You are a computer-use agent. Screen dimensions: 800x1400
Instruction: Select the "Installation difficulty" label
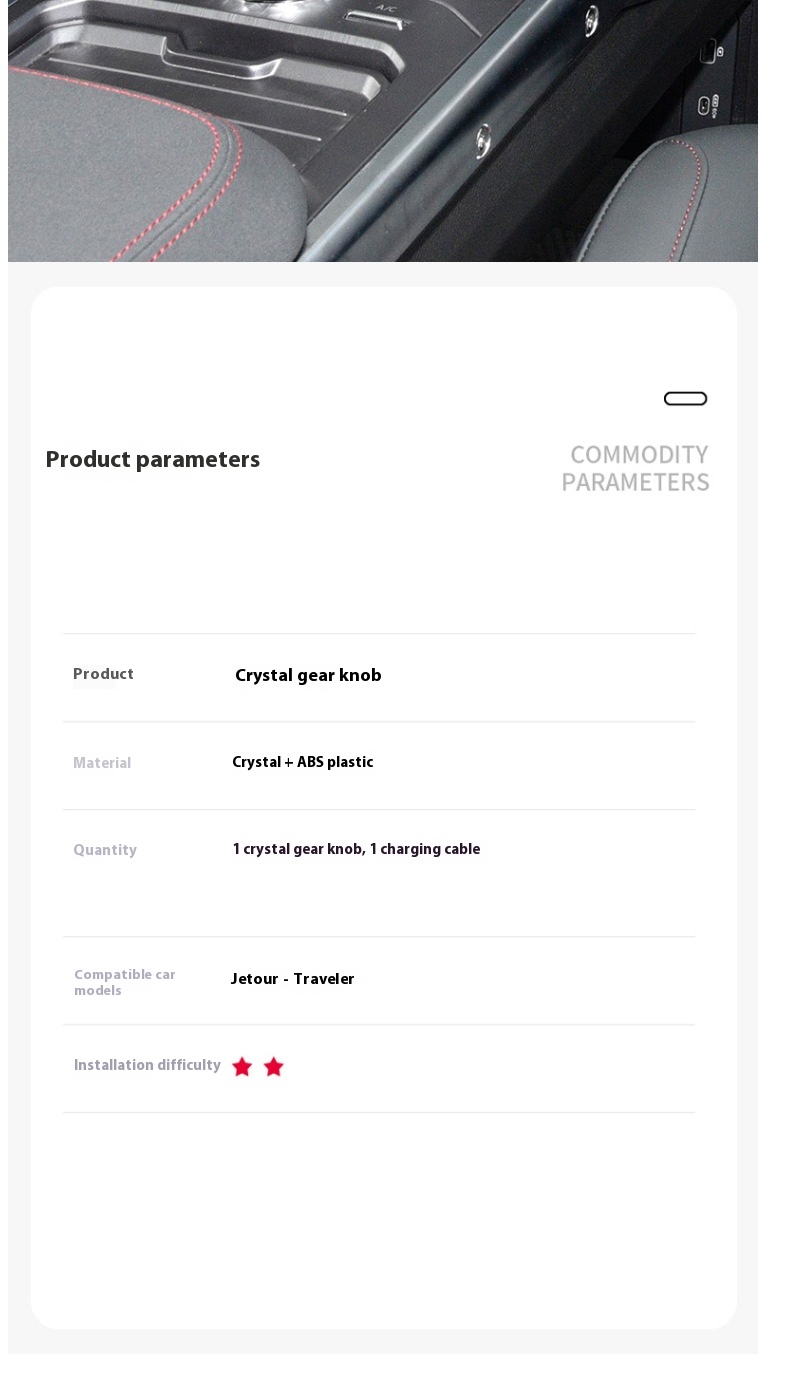click(x=147, y=1066)
